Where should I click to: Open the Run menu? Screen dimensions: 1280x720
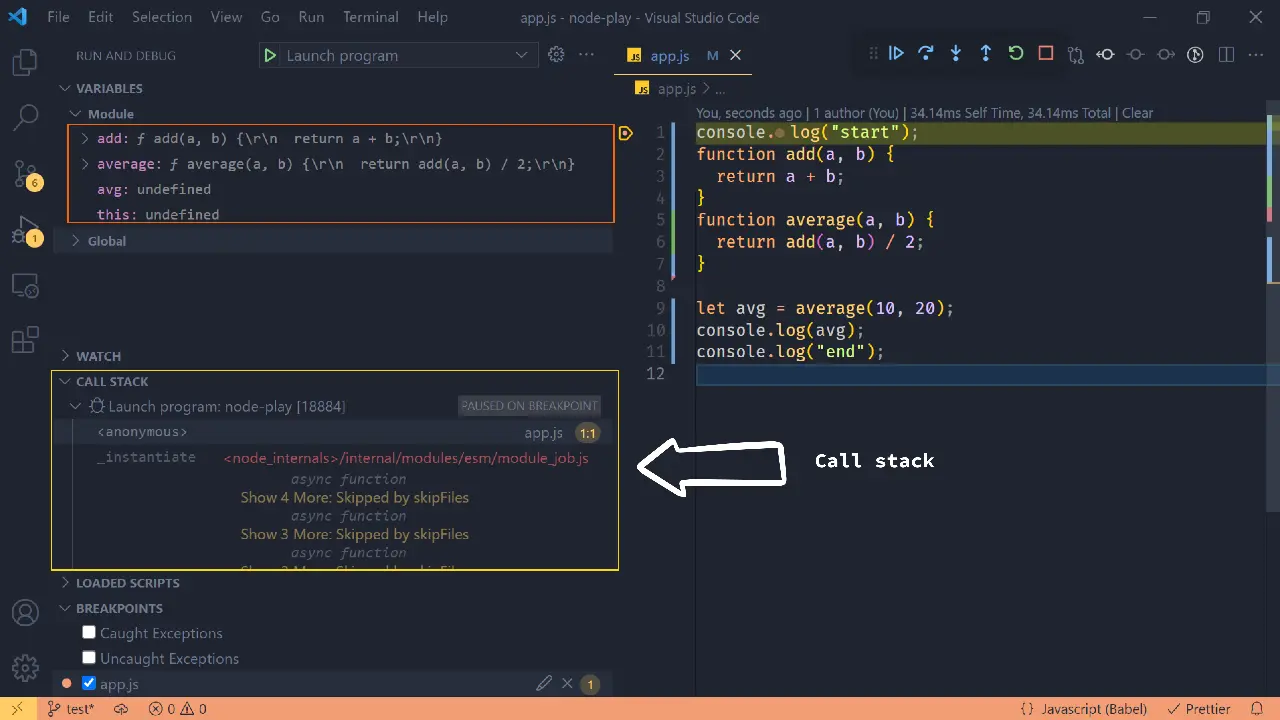click(x=311, y=17)
